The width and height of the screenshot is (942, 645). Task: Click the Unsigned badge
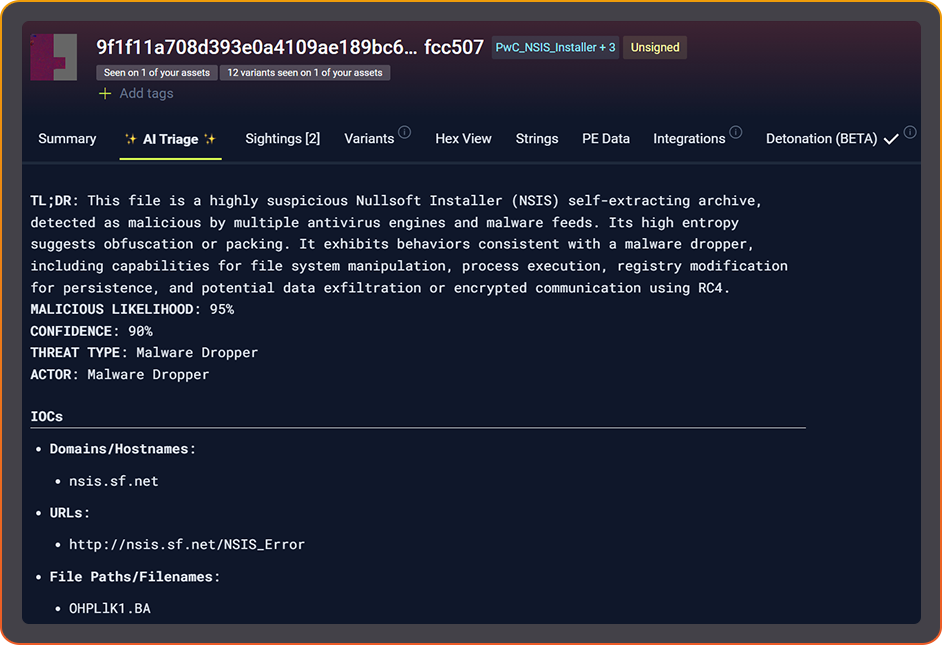tap(654, 47)
